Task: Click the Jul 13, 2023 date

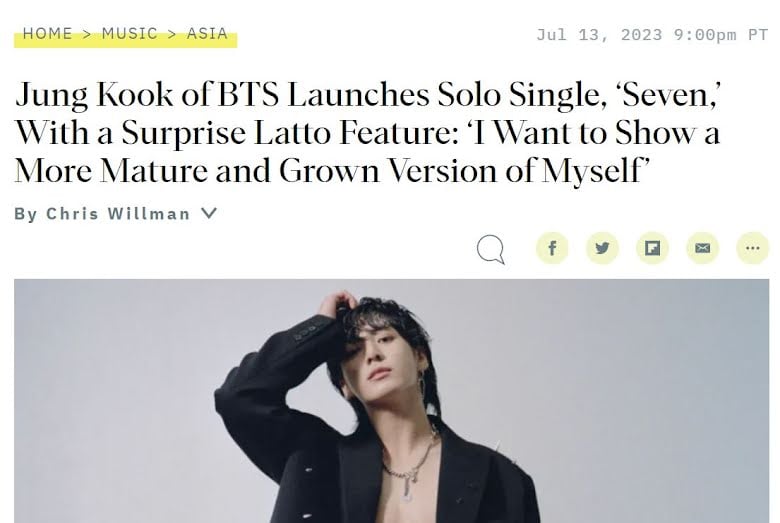Action: (600, 34)
